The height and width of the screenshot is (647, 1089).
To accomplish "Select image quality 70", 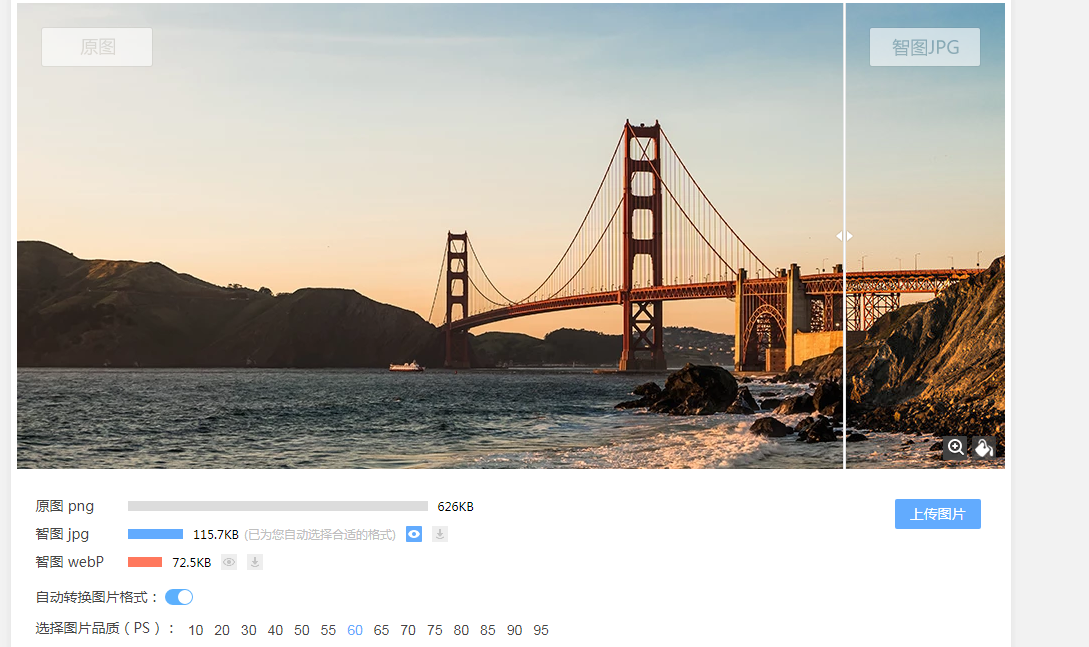I will [408, 630].
